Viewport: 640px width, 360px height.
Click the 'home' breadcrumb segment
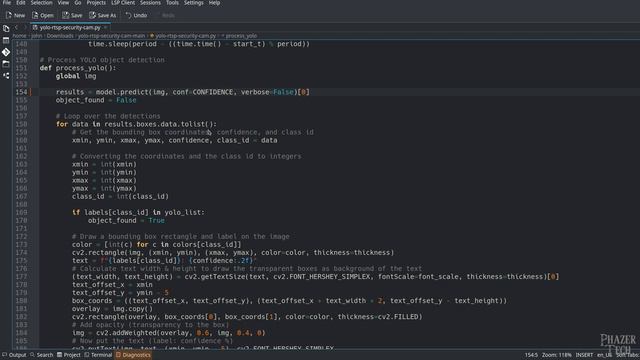point(19,36)
